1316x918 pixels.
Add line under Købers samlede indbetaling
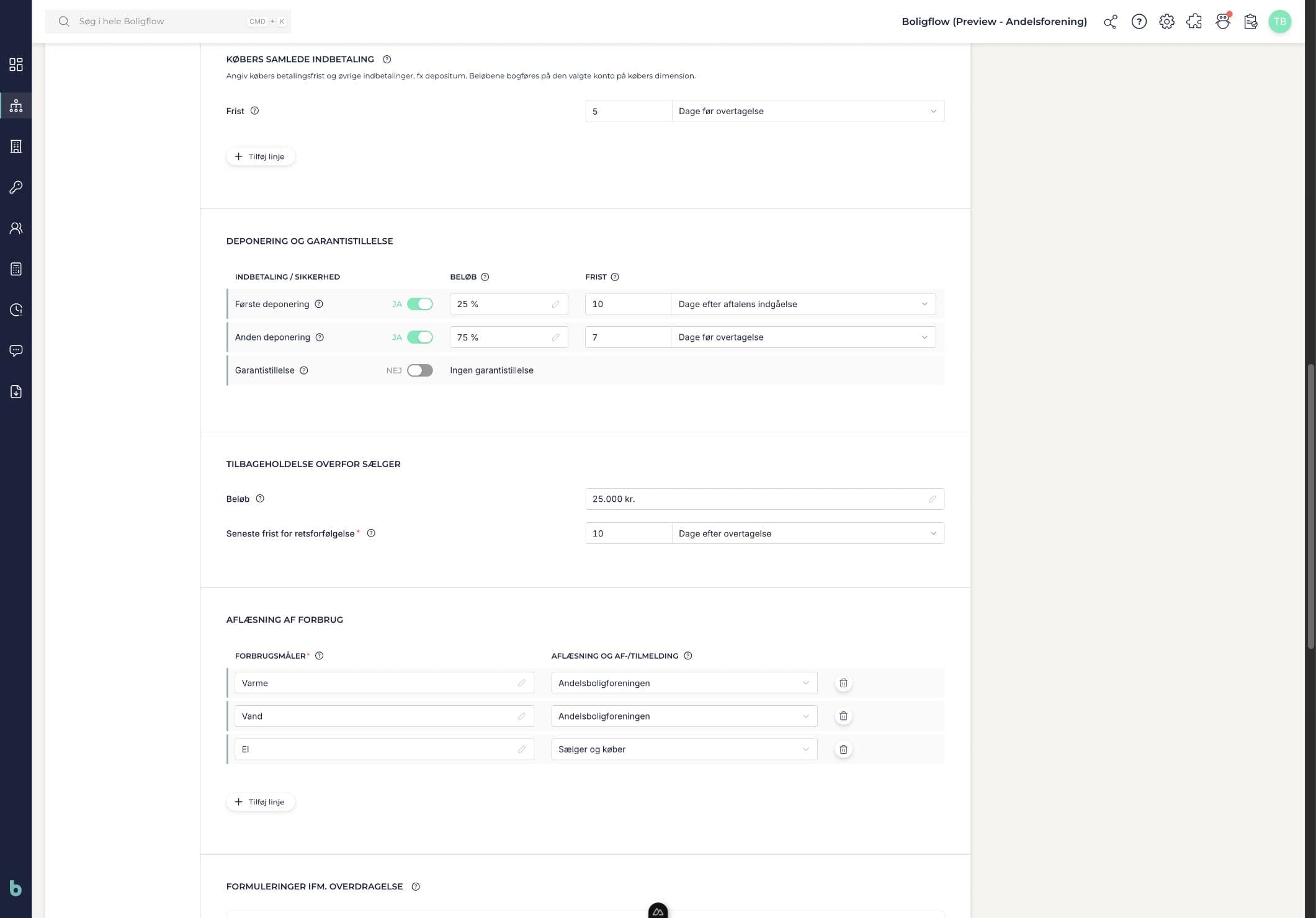click(261, 156)
